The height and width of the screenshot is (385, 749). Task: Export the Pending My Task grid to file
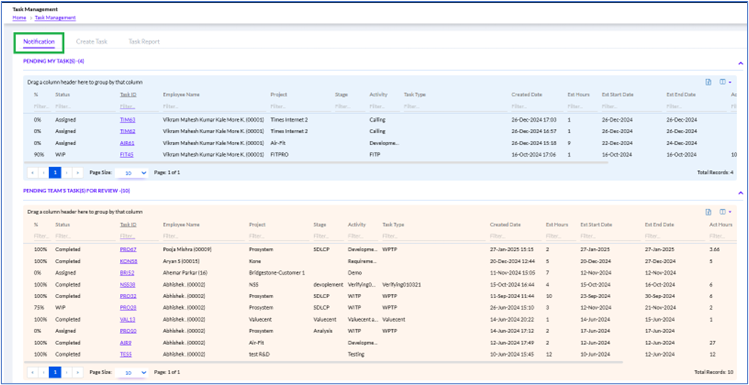click(x=708, y=82)
